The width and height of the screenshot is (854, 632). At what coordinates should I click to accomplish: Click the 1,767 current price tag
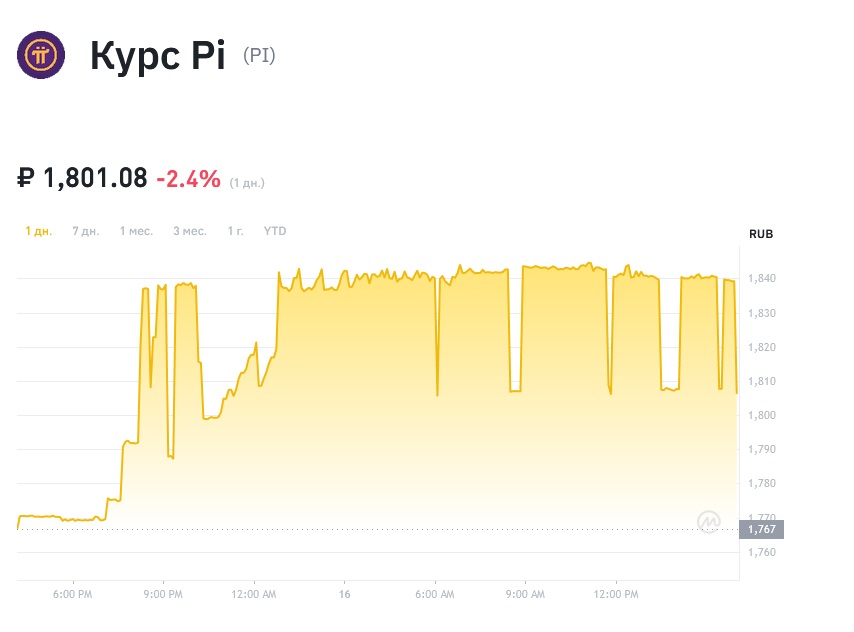(x=762, y=529)
